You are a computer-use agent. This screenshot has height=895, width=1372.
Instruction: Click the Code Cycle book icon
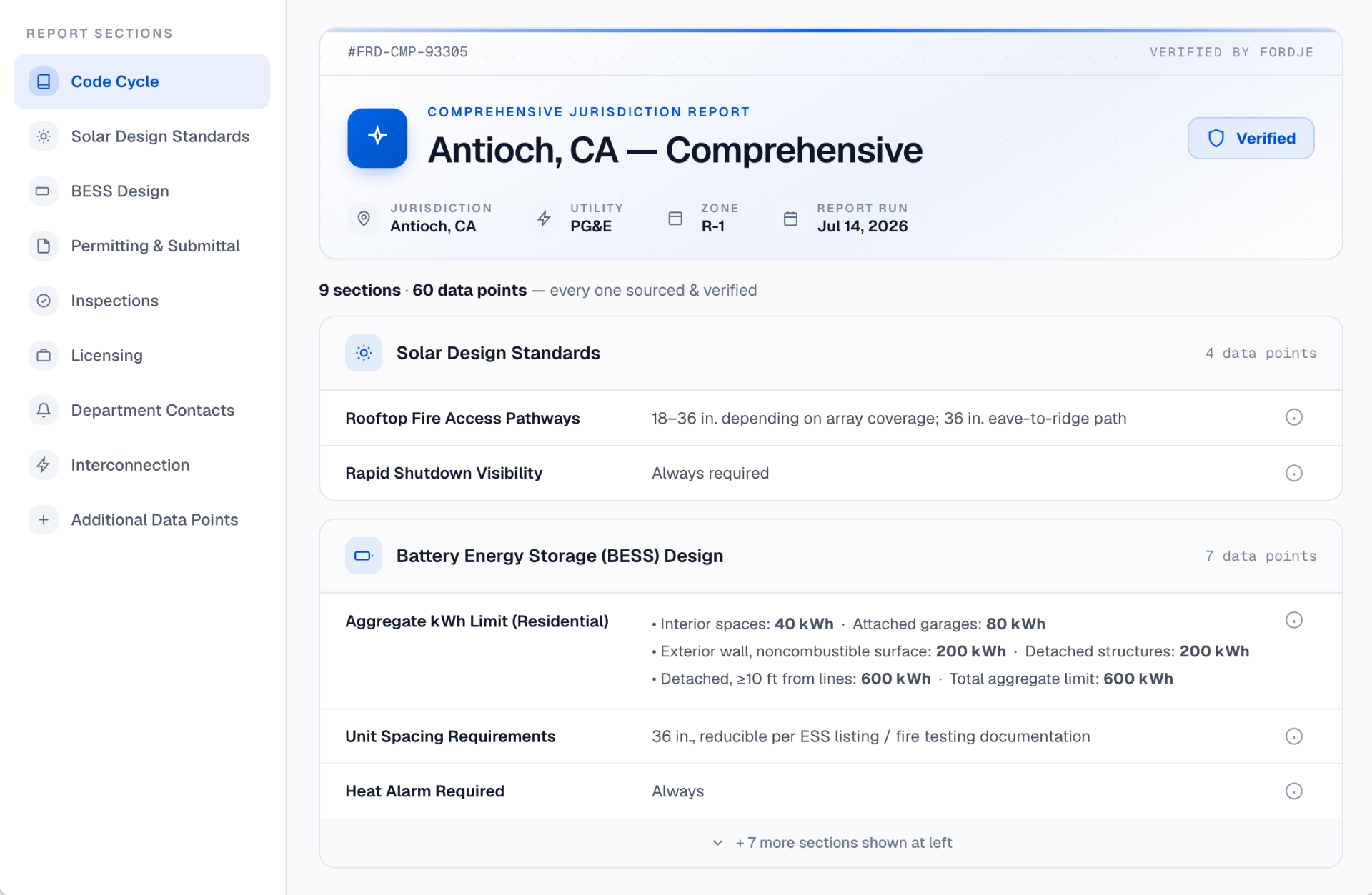(x=44, y=81)
